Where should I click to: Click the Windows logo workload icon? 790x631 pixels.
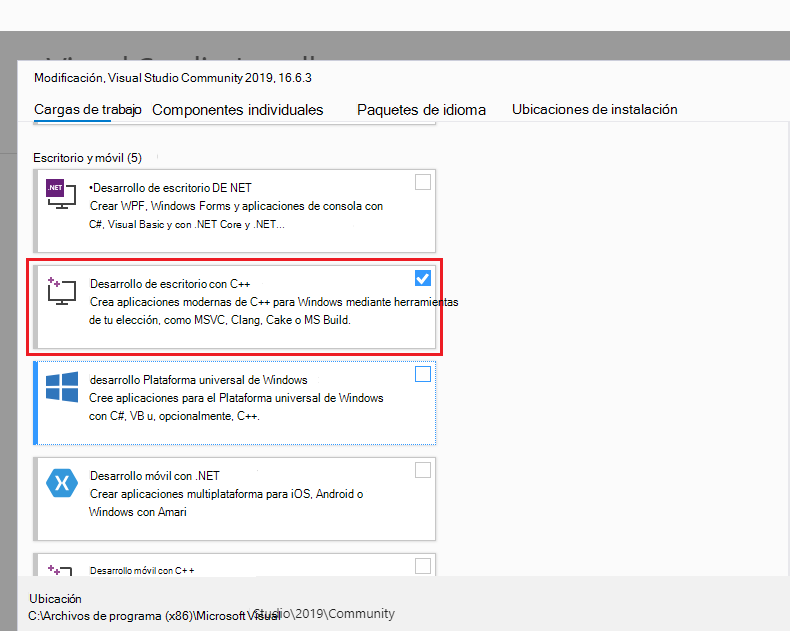[61, 387]
